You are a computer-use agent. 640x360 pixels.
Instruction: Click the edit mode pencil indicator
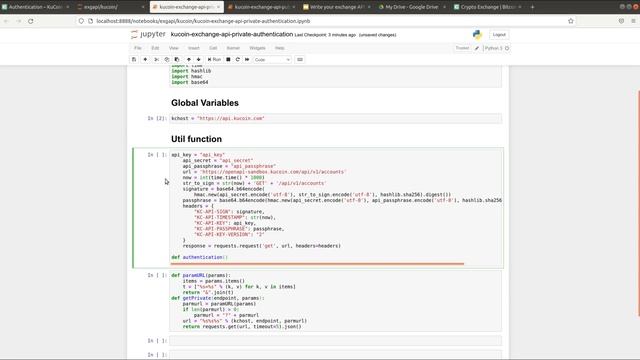[x=477, y=48]
